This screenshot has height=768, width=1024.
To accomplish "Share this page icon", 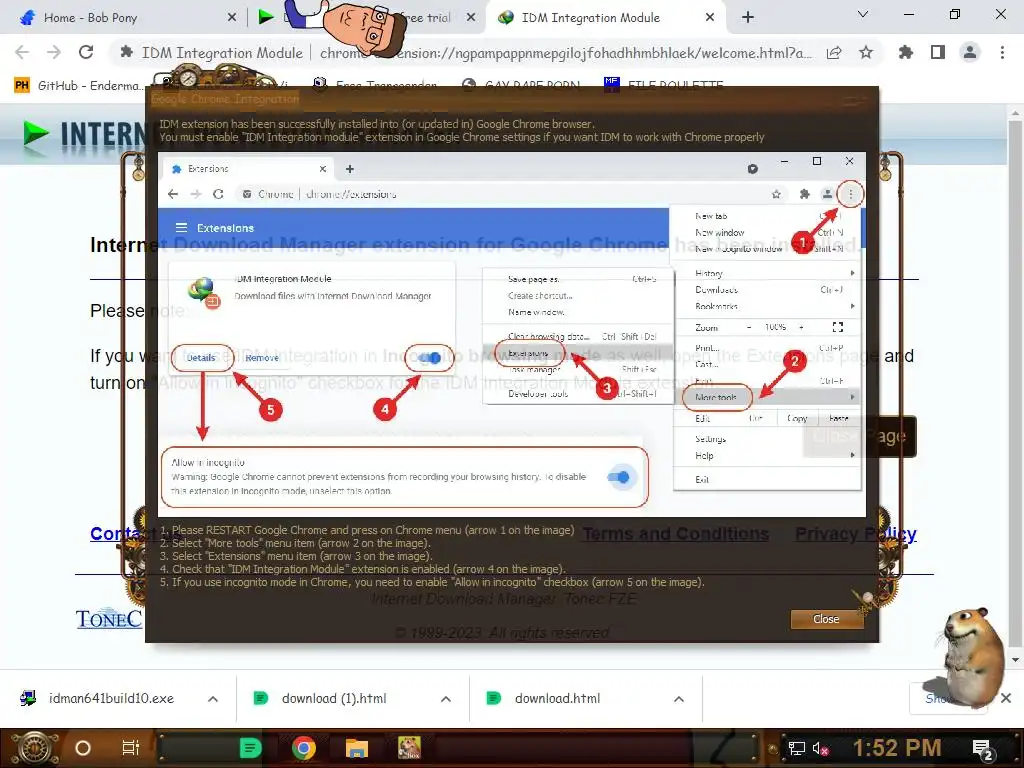I will 834,53.
